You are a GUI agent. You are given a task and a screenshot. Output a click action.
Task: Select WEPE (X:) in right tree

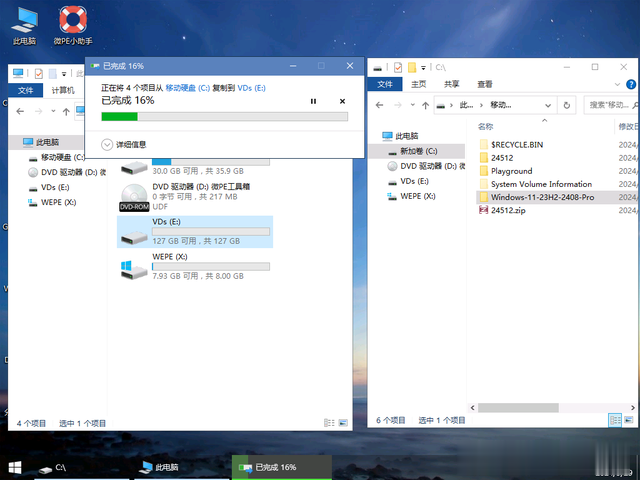pyautogui.click(x=411, y=196)
